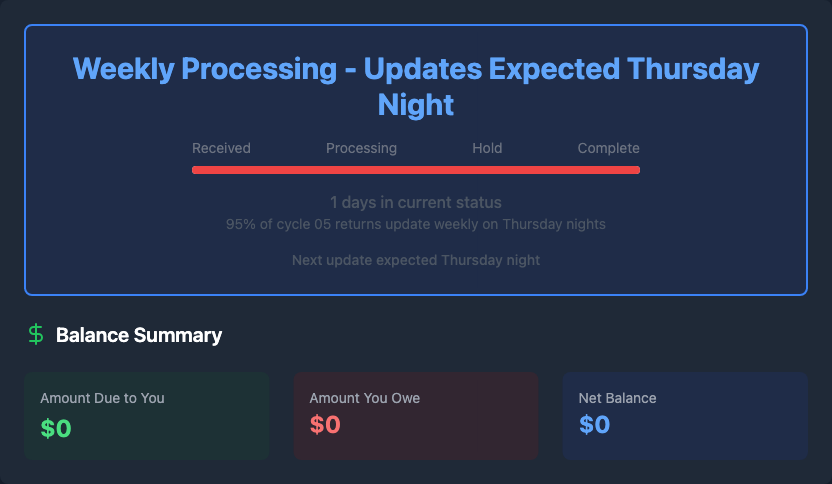Select the Processing status step label
Viewport: 832px width, 484px height.
click(361, 148)
